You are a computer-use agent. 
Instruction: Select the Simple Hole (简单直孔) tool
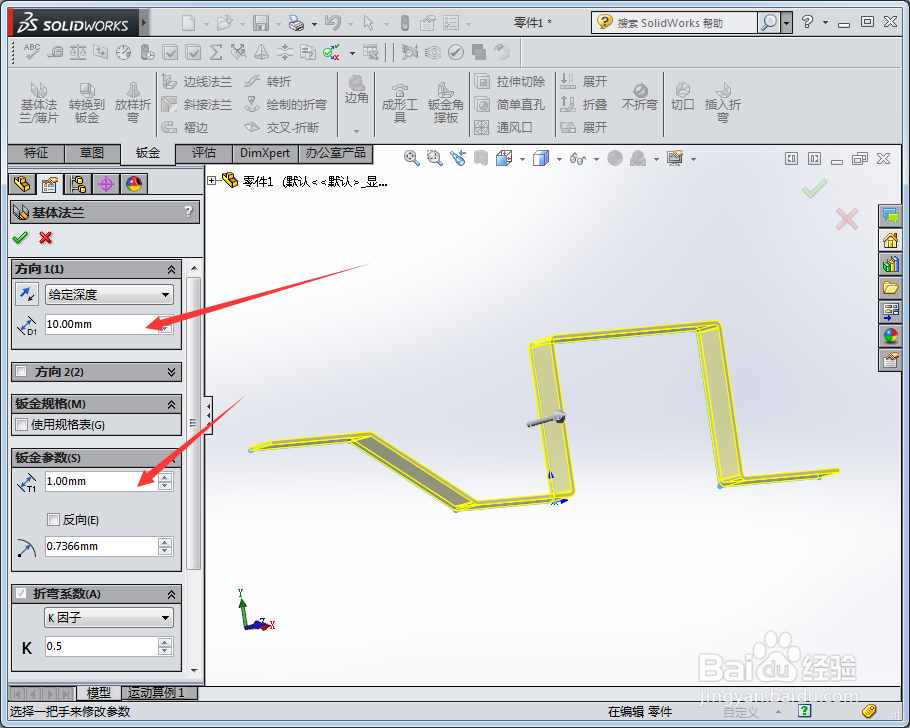[x=510, y=104]
